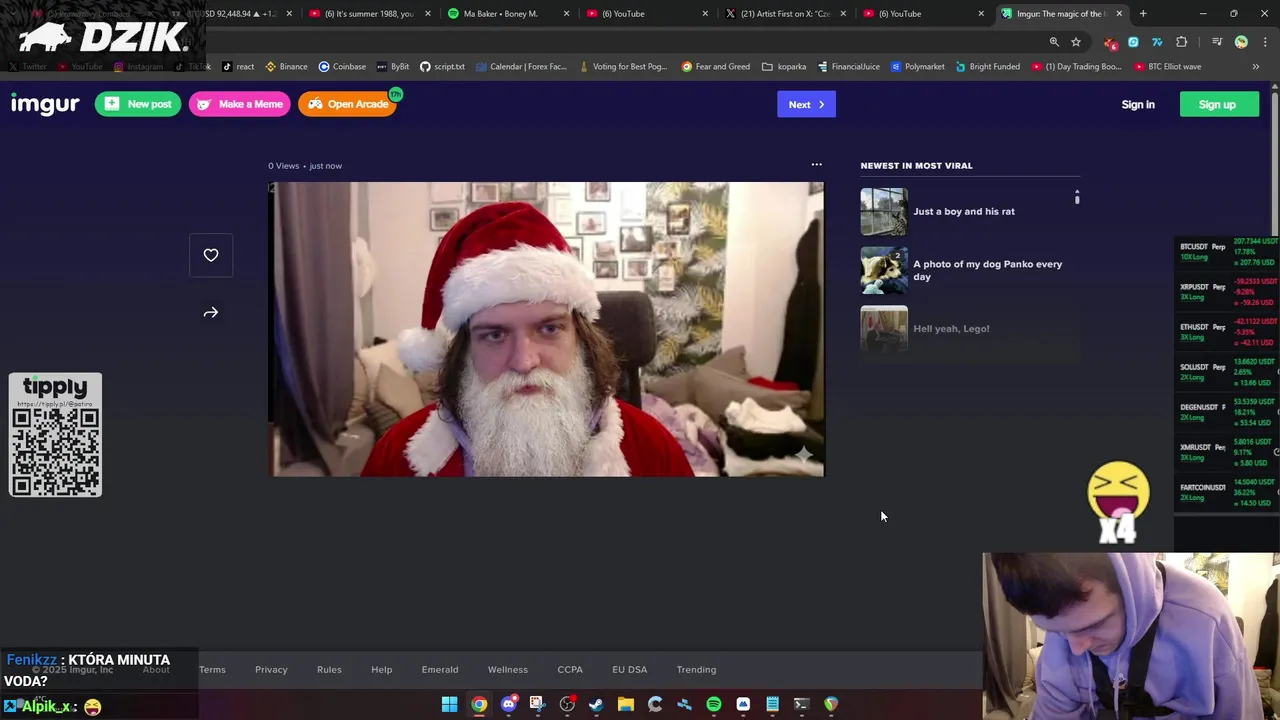This screenshot has height=720, width=1280.
Task: Open the Coinbase bookmark
Action: 342,67
